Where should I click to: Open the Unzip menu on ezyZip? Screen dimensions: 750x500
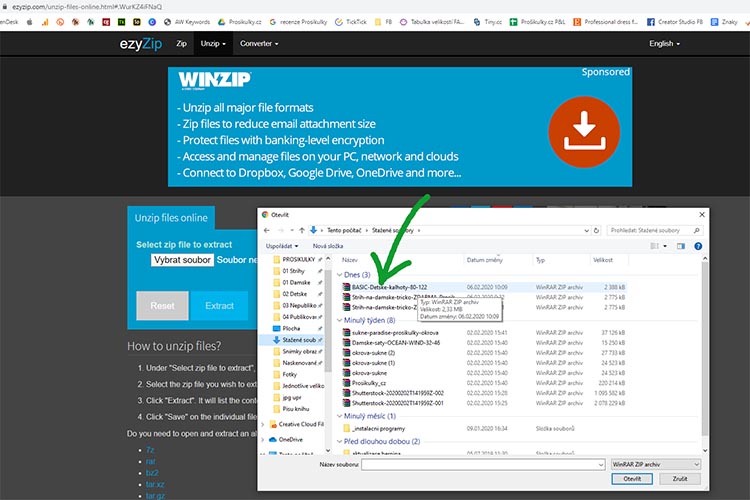[213, 44]
